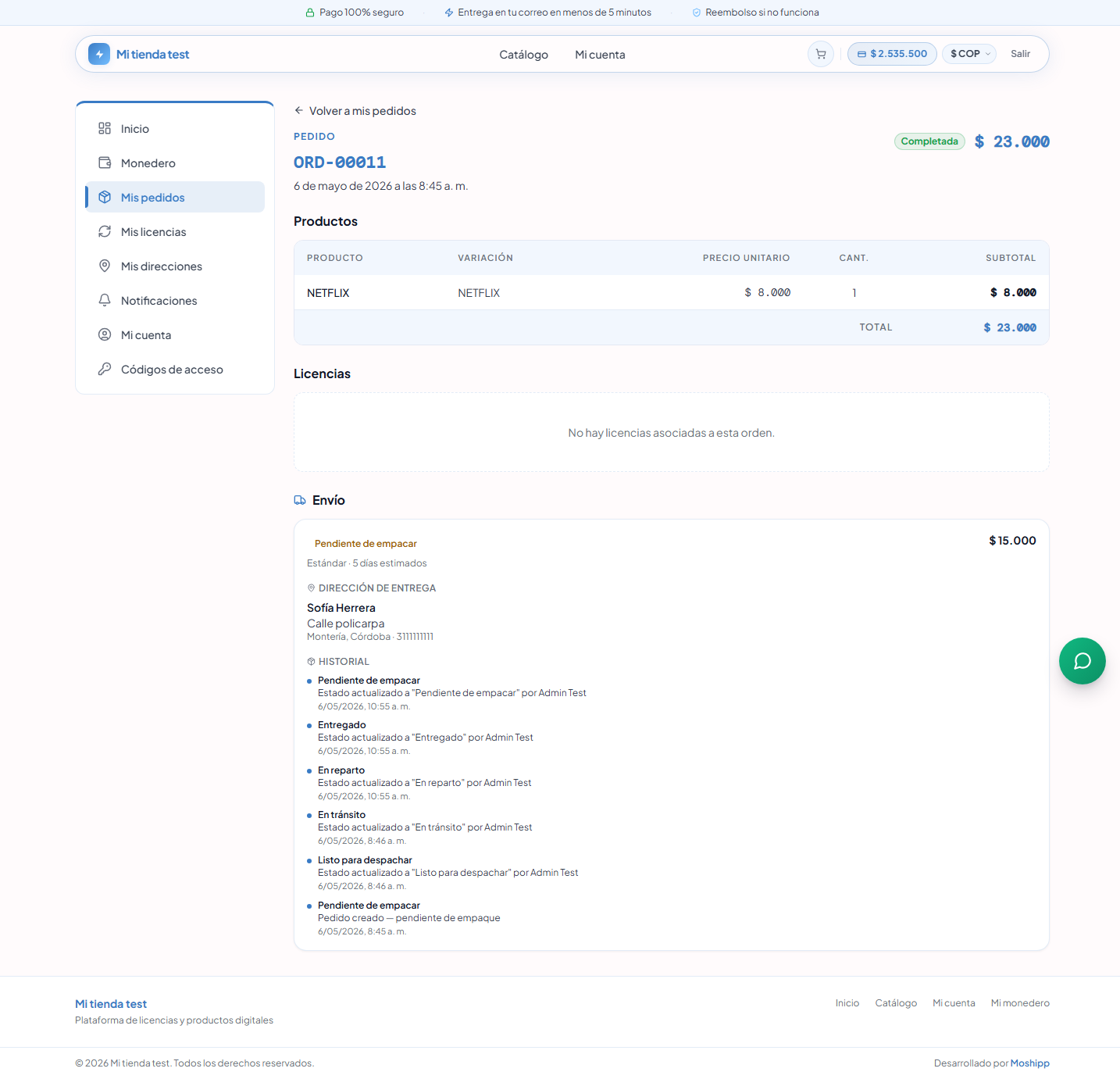
Task: Click the total amount $ 23.000 in table
Action: click(x=1010, y=327)
